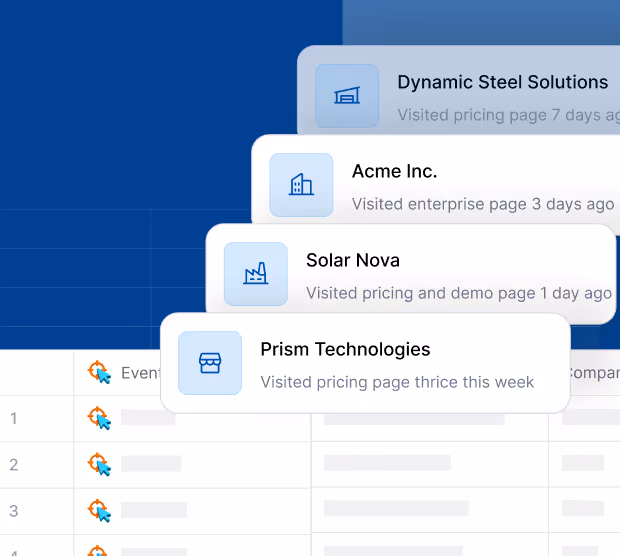Viewport: 620px width, 556px height.
Task: Click the event target icon in row 2
Action: [99, 464]
